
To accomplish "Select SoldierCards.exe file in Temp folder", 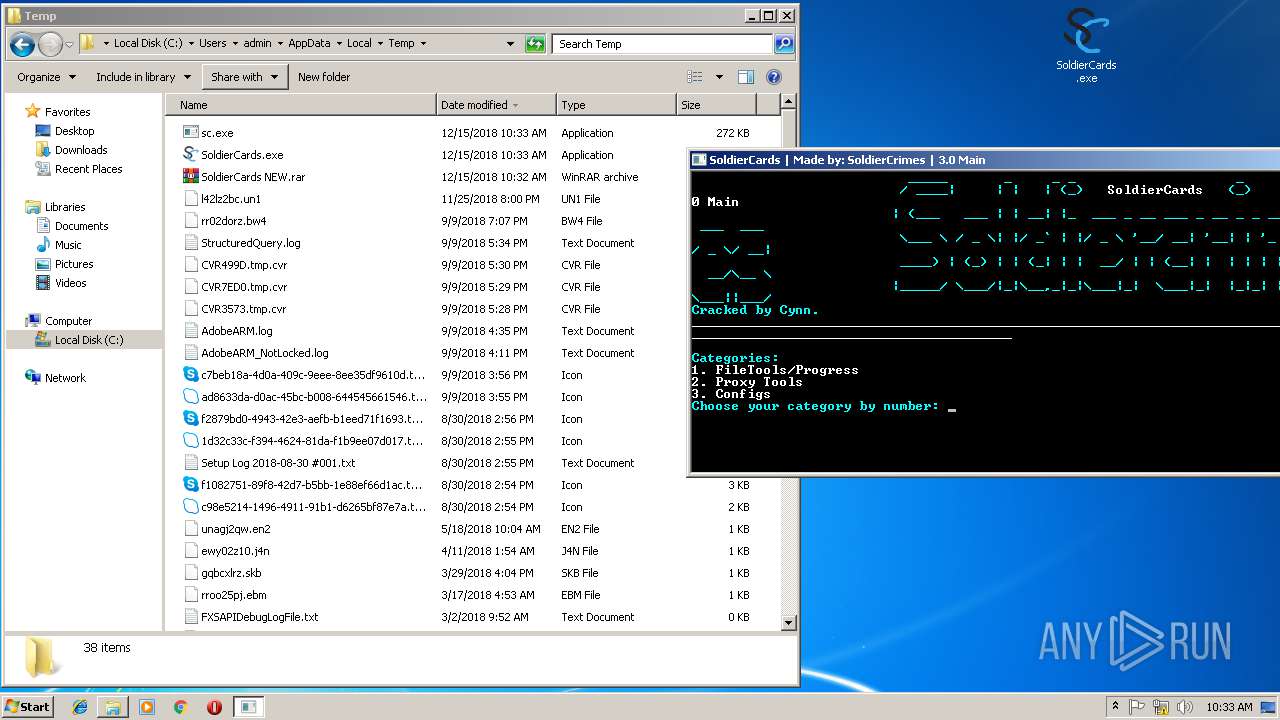I will coord(242,155).
